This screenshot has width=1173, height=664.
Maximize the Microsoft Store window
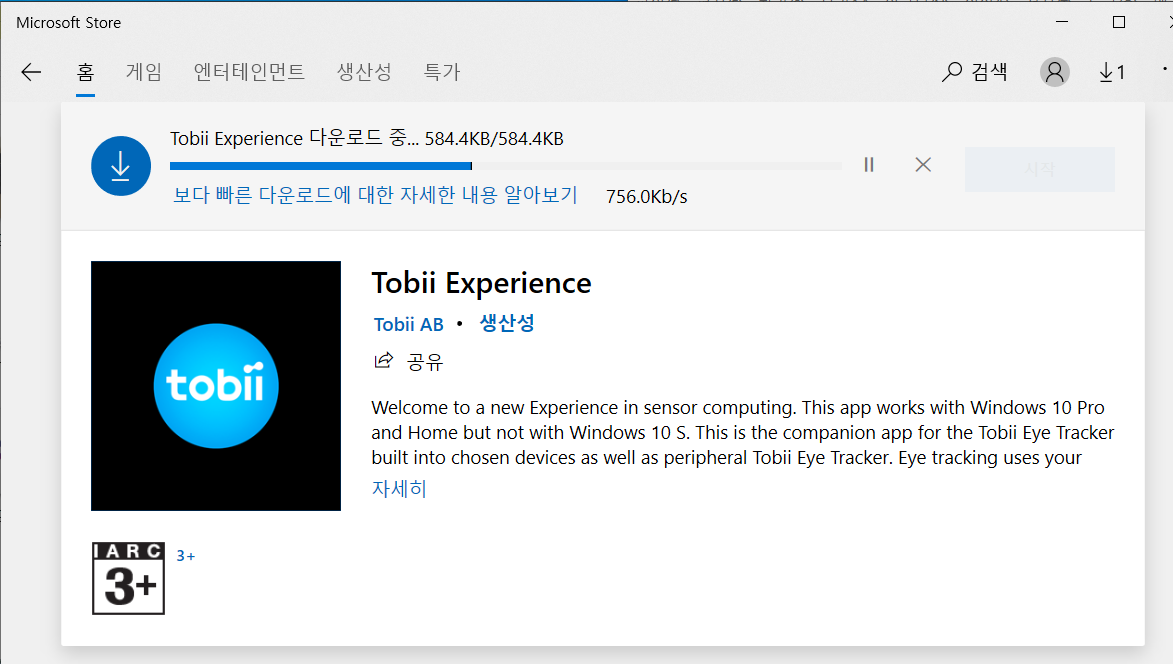pyautogui.click(x=1118, y=22)
